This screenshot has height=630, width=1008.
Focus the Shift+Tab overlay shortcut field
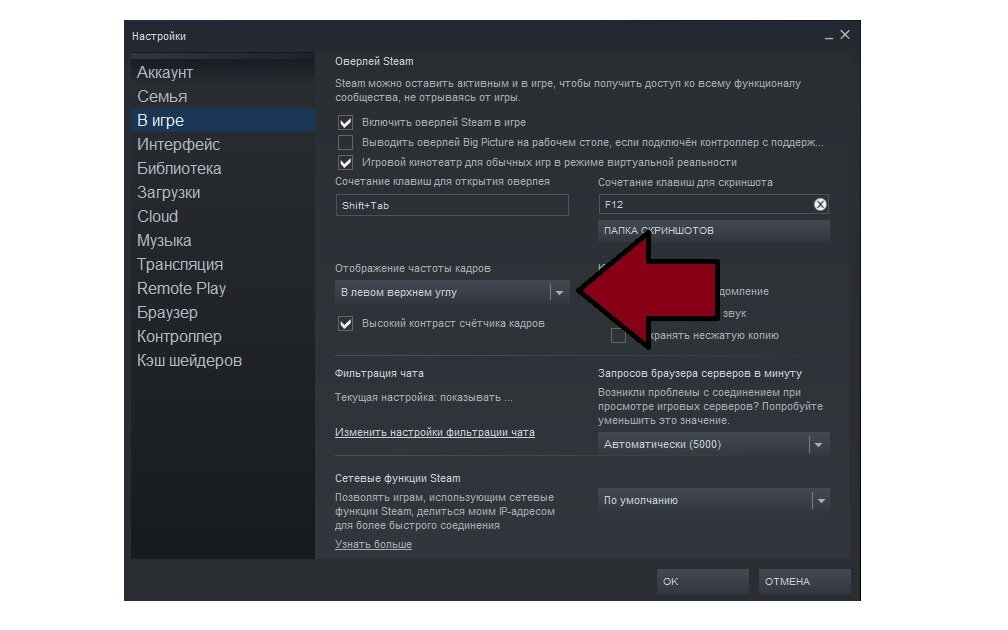click(x=452, y=205)
